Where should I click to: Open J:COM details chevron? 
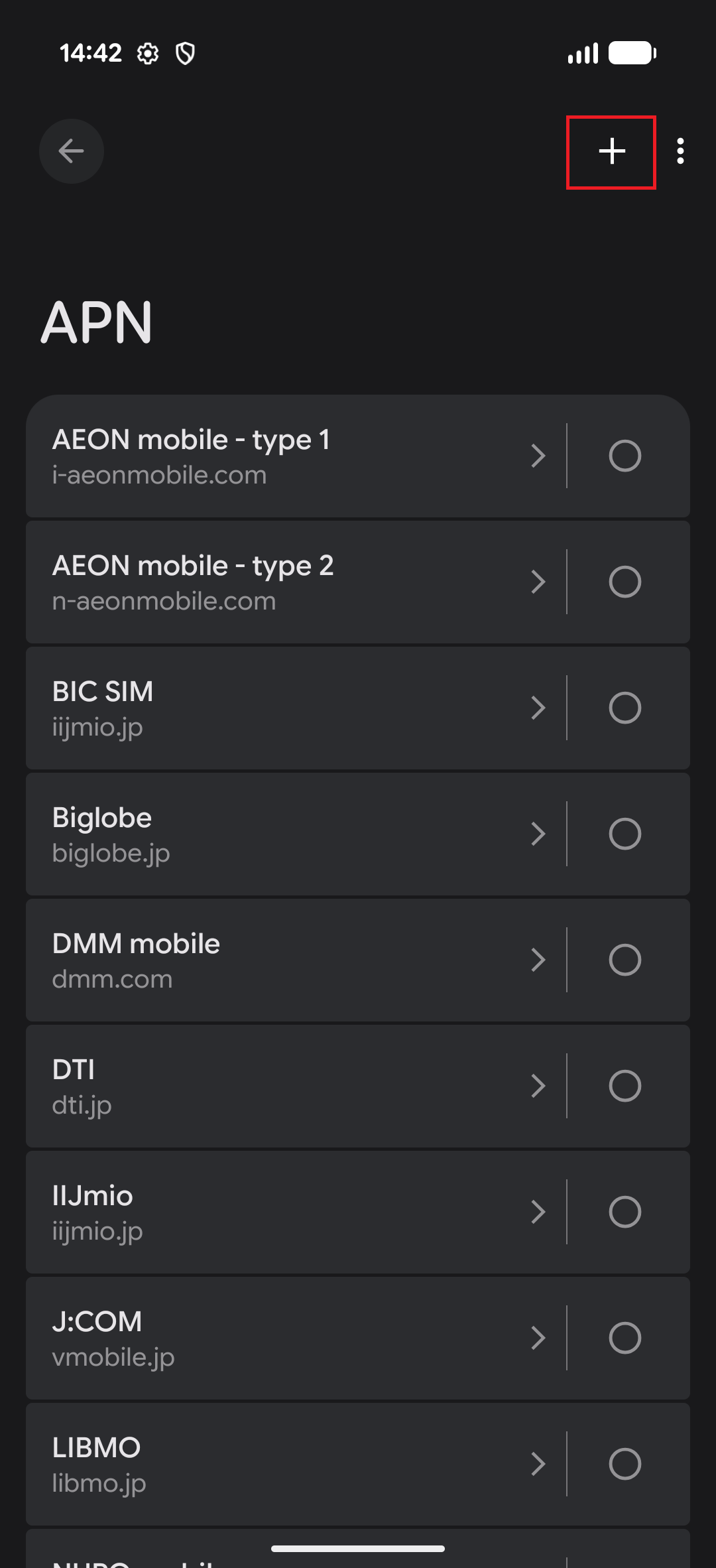pyautogui.click(x=538, y=1338)
